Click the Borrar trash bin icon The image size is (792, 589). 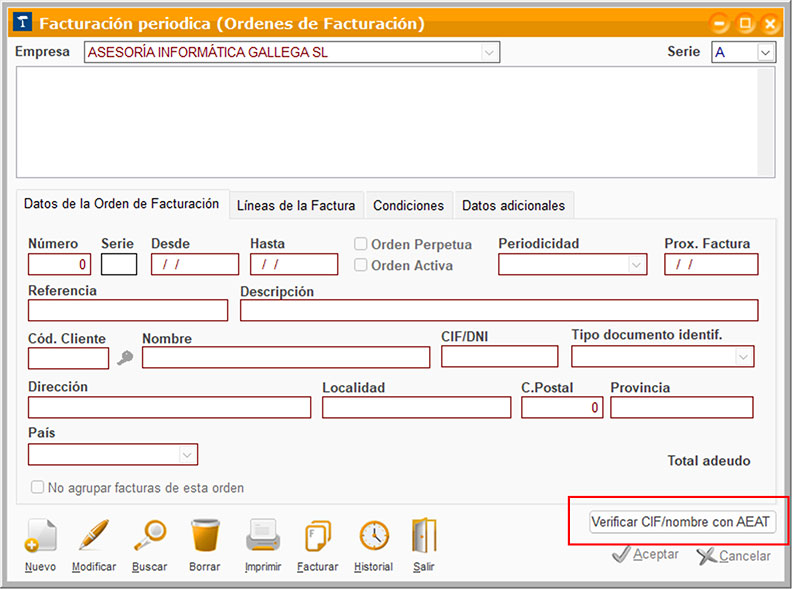pyautogui.click(x=204, y=537)
